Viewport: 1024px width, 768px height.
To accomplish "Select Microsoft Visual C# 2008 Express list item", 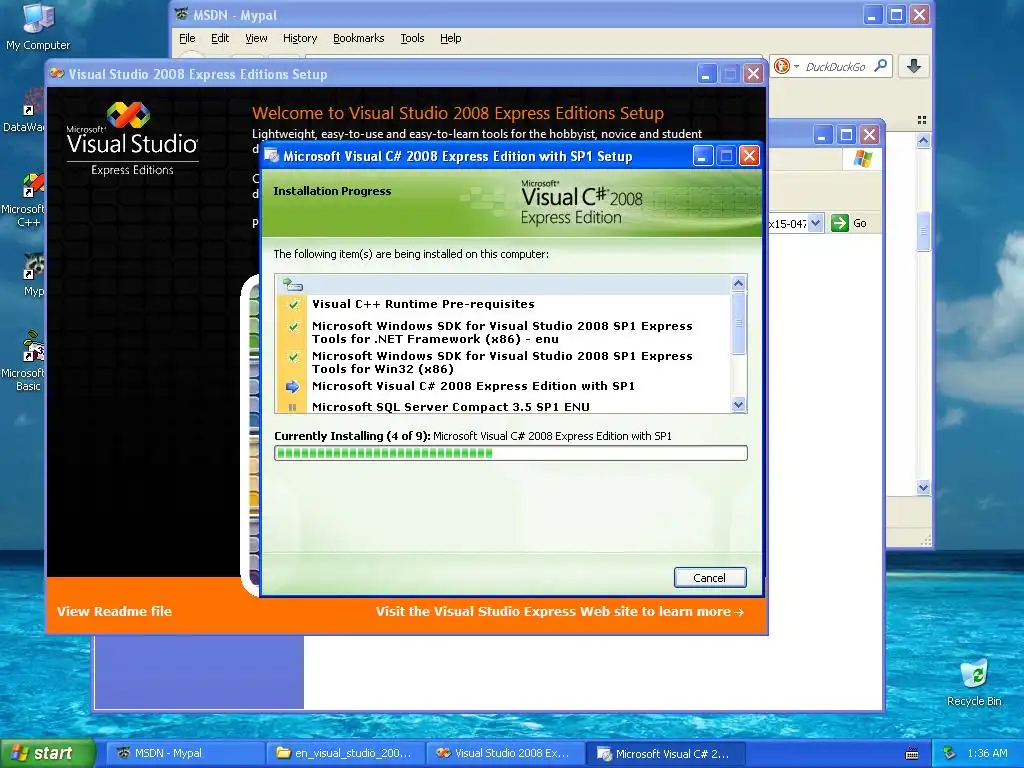I will pos(473,386).
